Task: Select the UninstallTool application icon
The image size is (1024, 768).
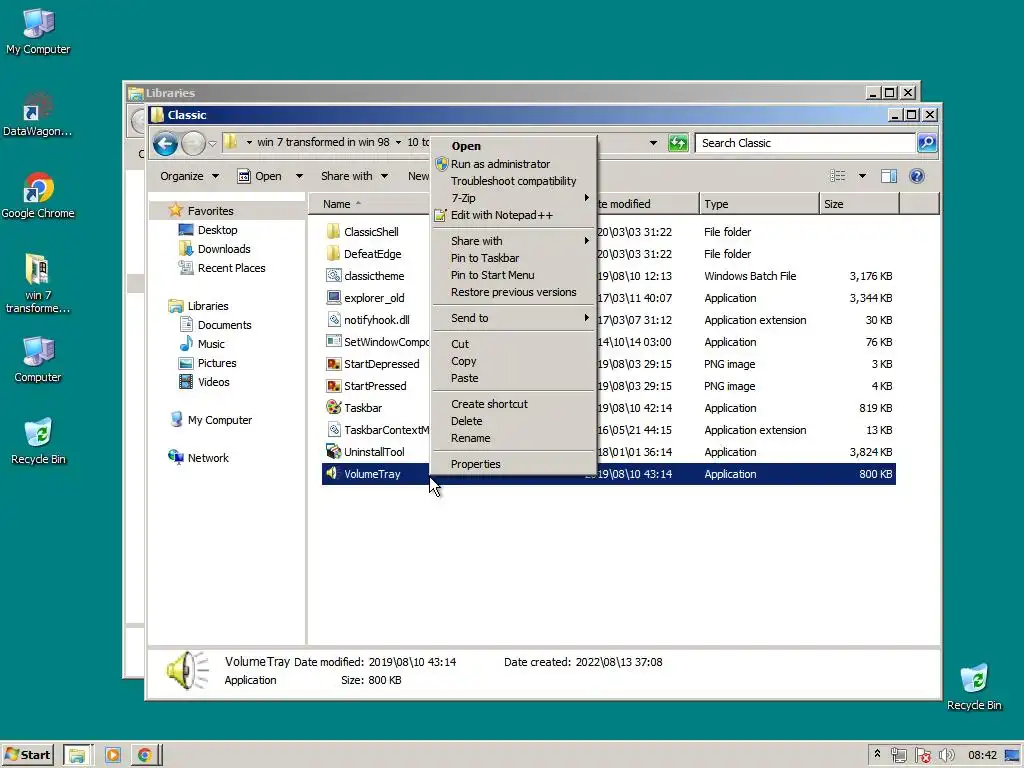Action: click(x=333, y=451)
